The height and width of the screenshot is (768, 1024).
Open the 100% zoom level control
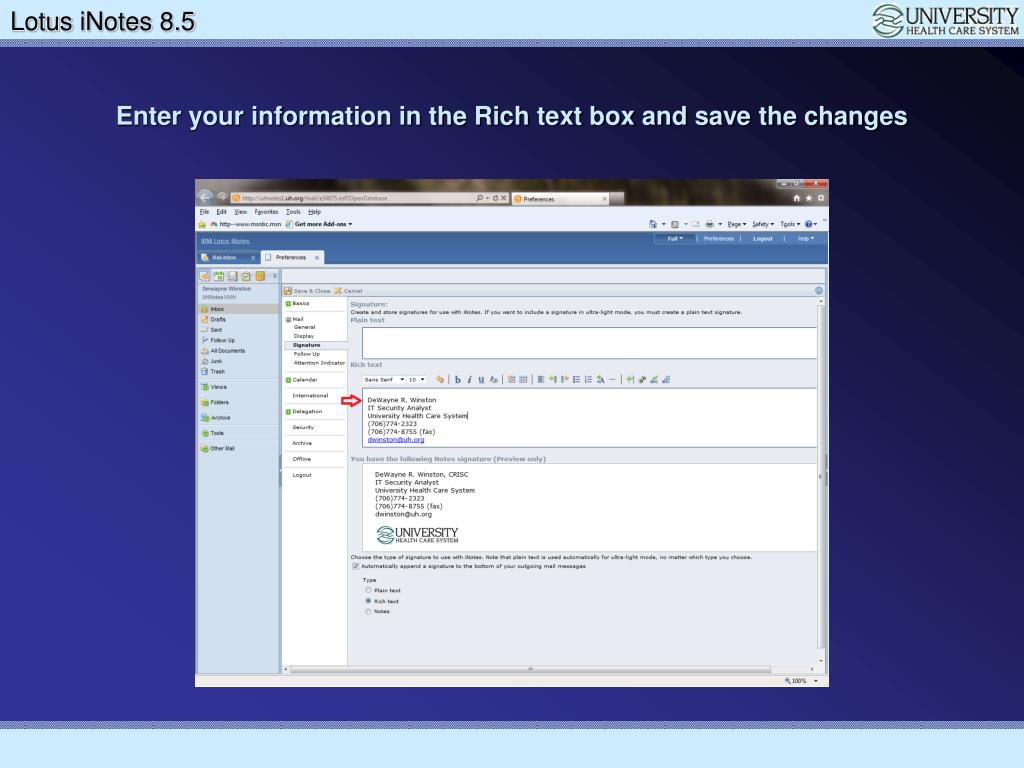(802, 681)
